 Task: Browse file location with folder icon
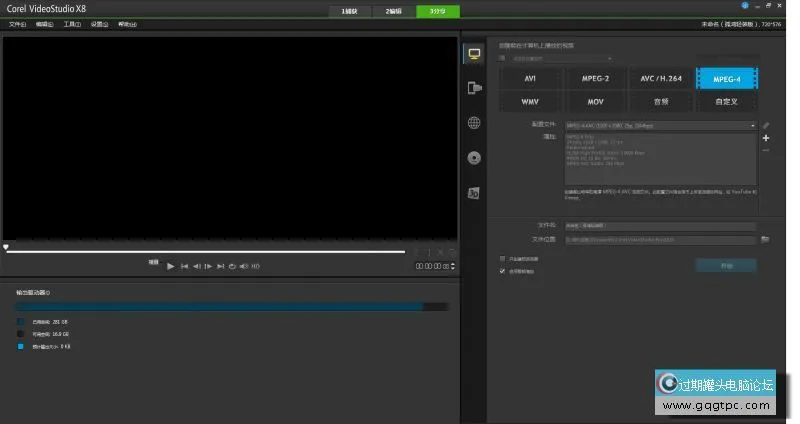[x=765, y=240]
